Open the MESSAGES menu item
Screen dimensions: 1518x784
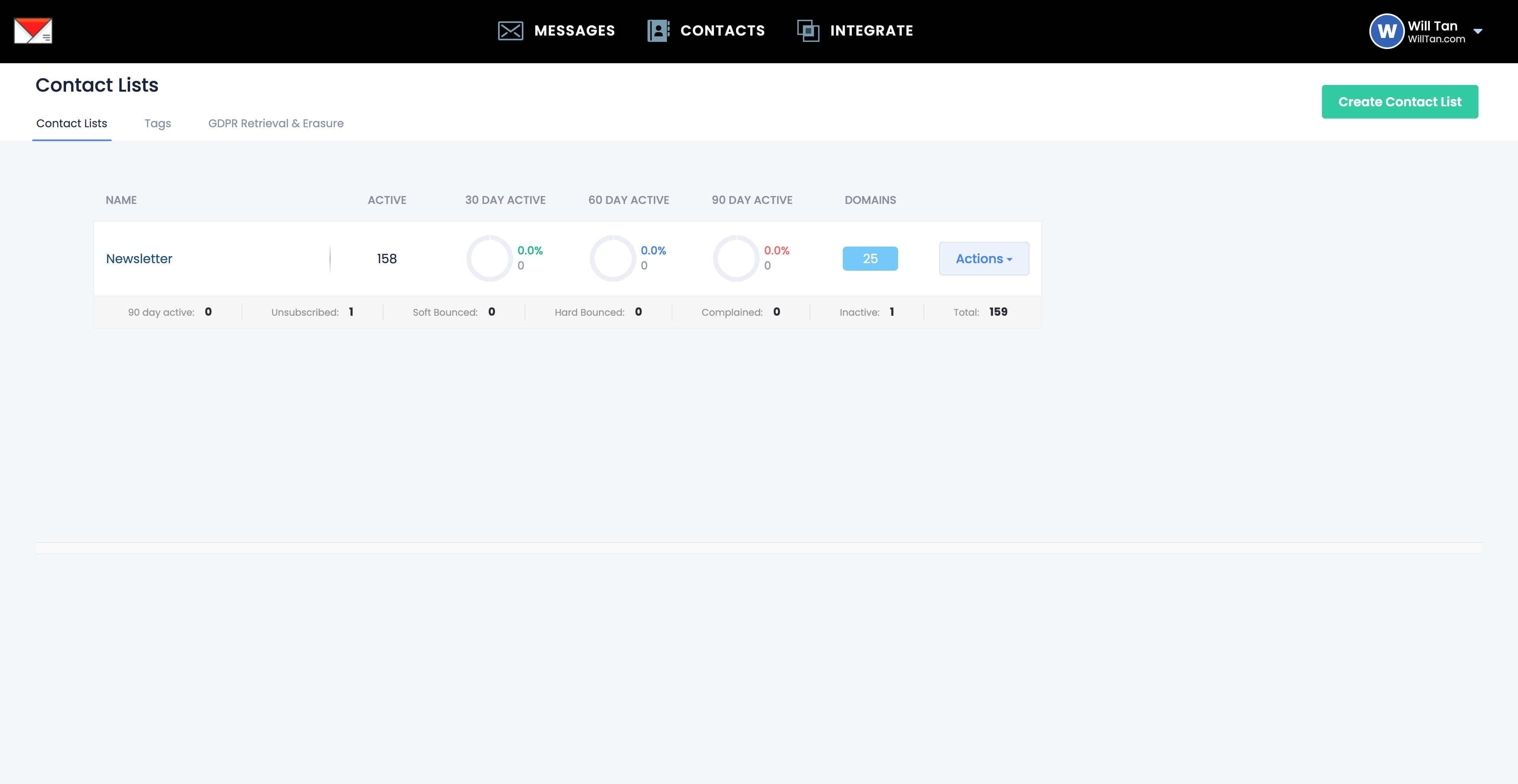tap(574, 31)
